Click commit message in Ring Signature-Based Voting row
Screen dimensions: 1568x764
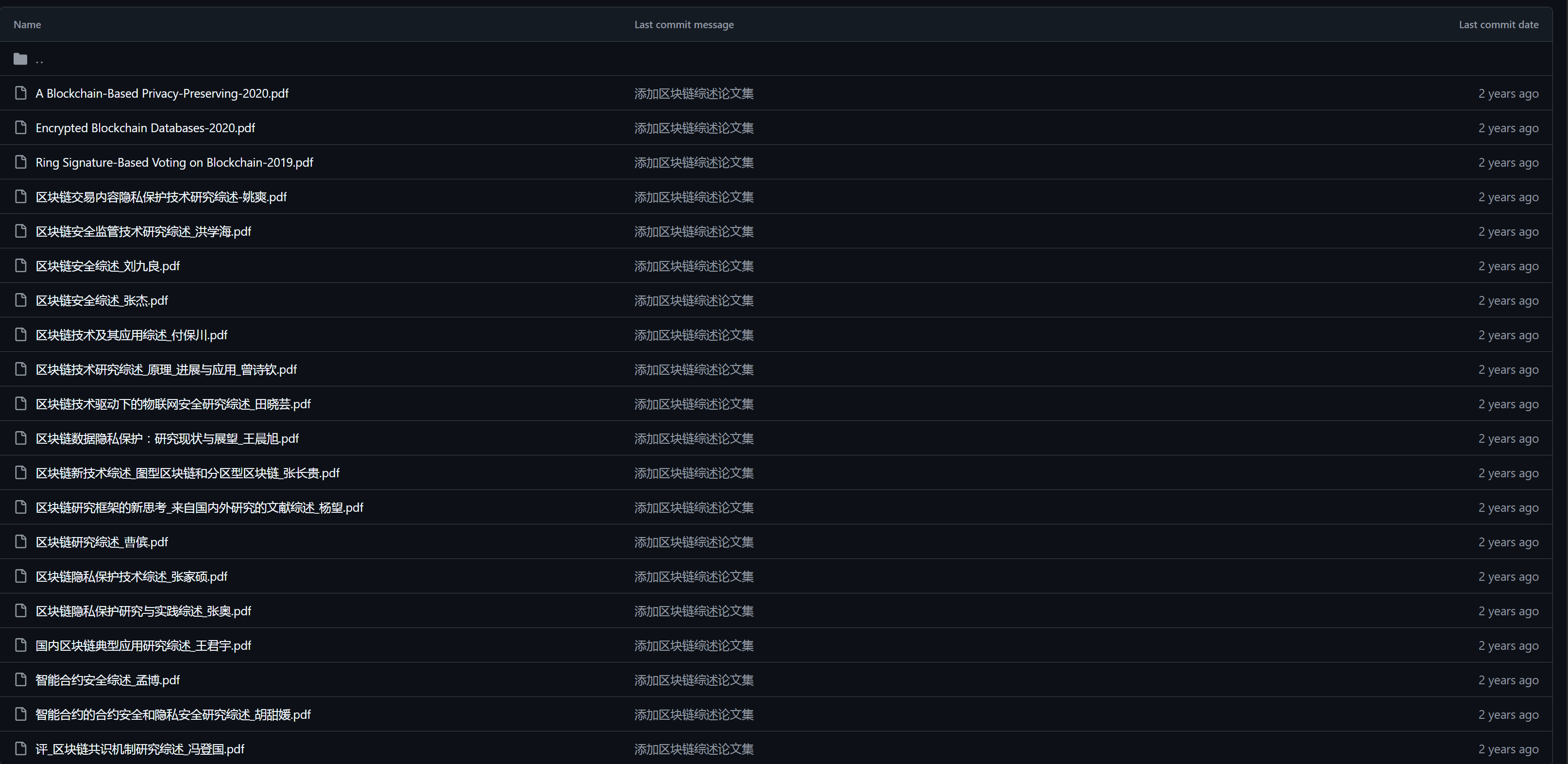[694, 163]
